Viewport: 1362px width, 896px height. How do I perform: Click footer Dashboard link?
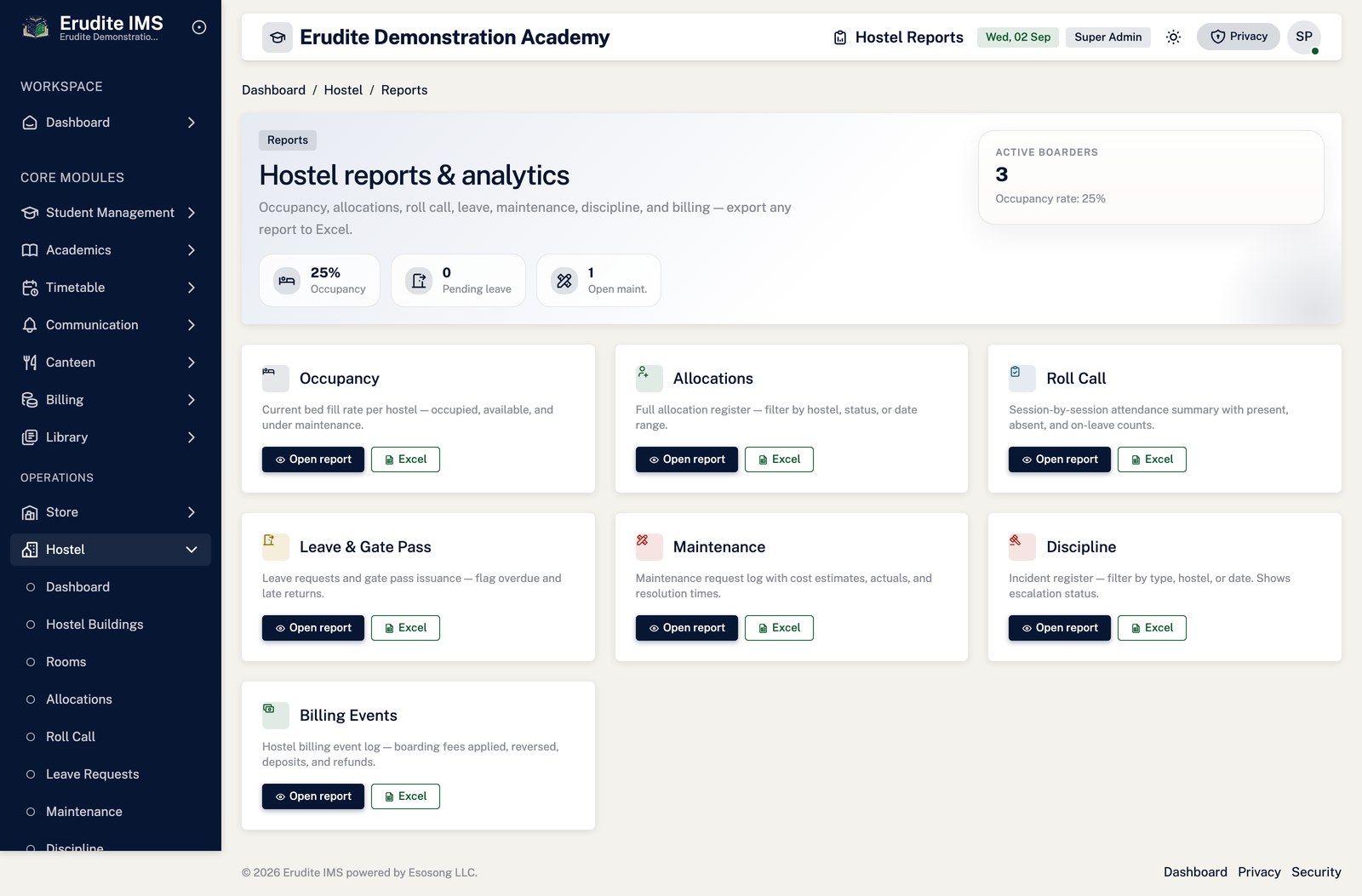(x=1195, y=872)
